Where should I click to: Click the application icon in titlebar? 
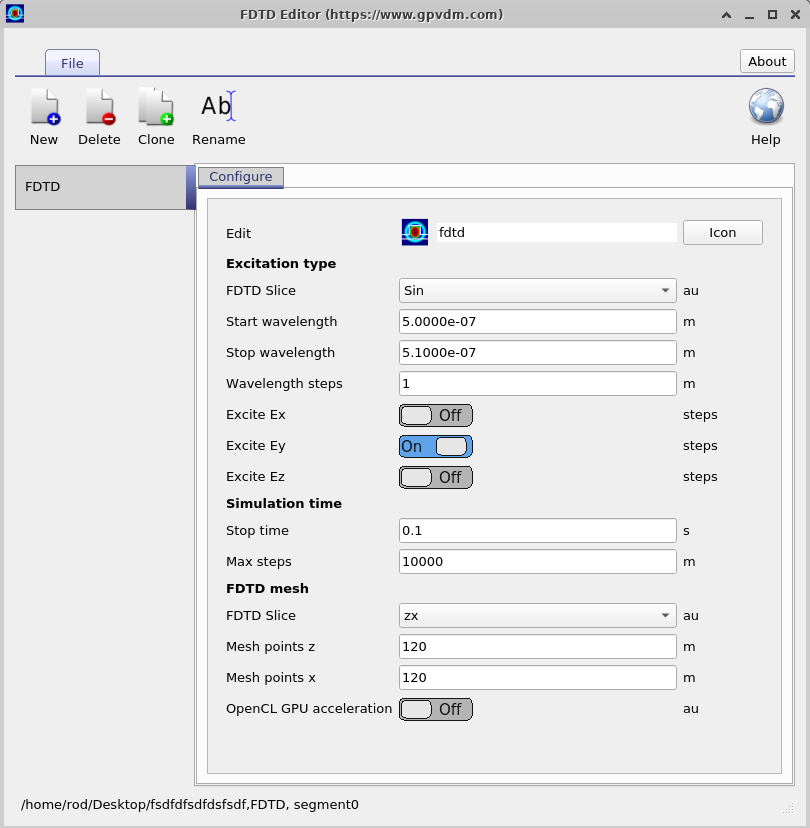coord(14,14)
